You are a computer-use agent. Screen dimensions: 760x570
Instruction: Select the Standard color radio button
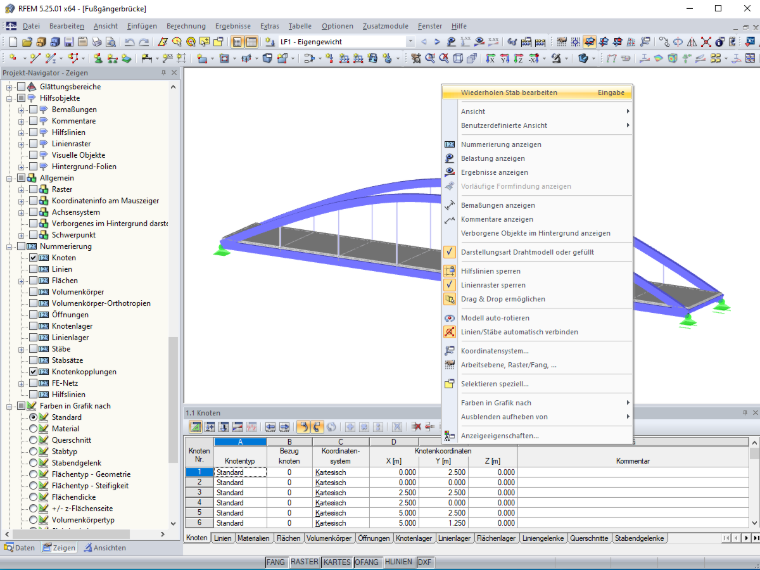point(33,417)
